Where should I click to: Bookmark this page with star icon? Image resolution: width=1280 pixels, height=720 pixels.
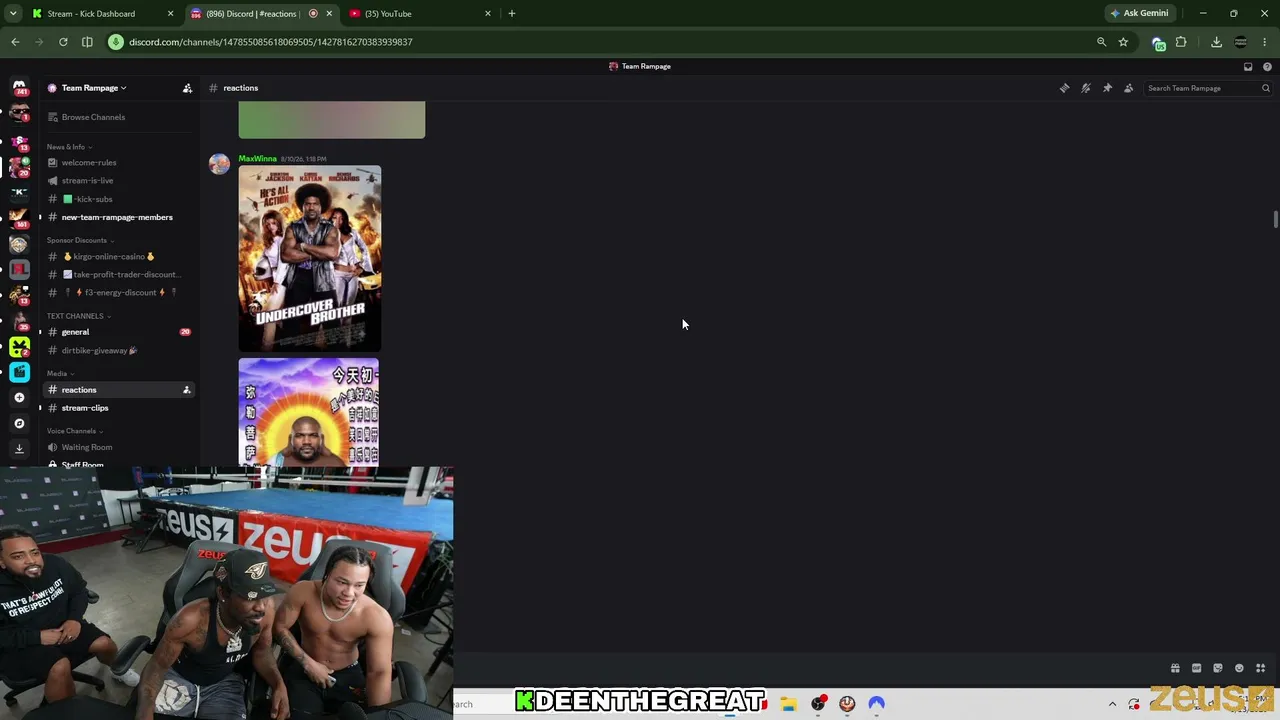tap(1123, 42)
